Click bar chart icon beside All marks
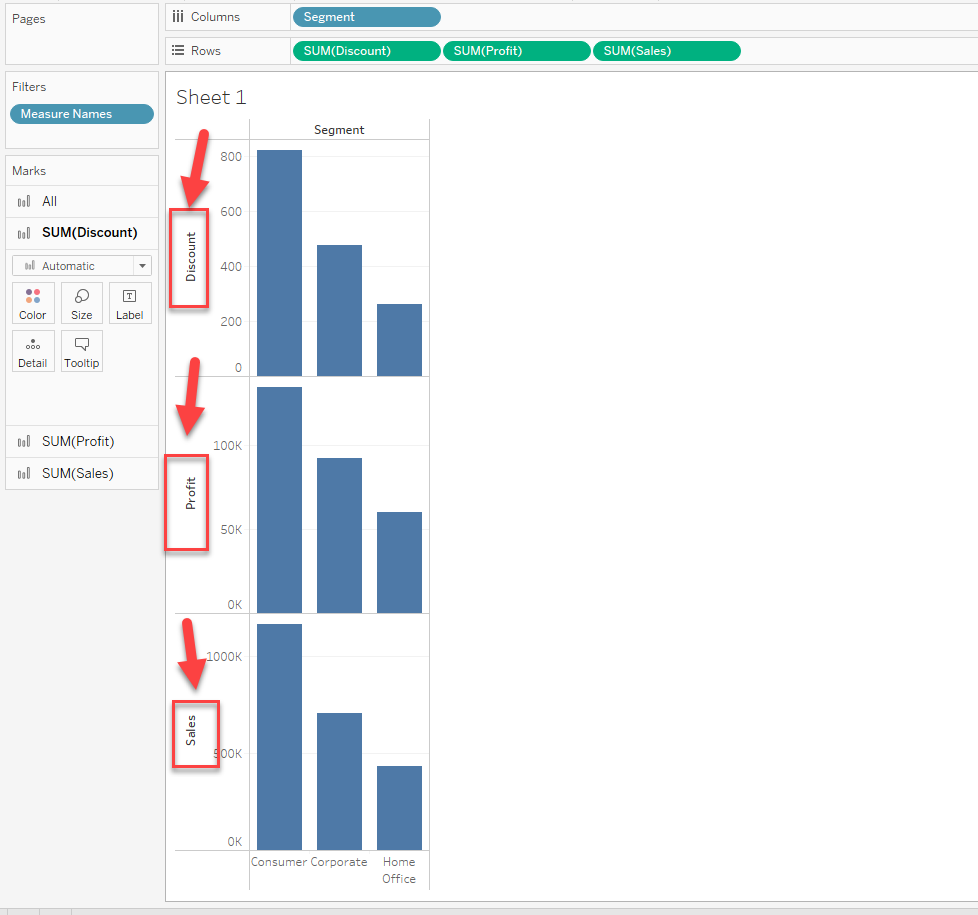Screen dimensions: 978x915 (24, 202)
